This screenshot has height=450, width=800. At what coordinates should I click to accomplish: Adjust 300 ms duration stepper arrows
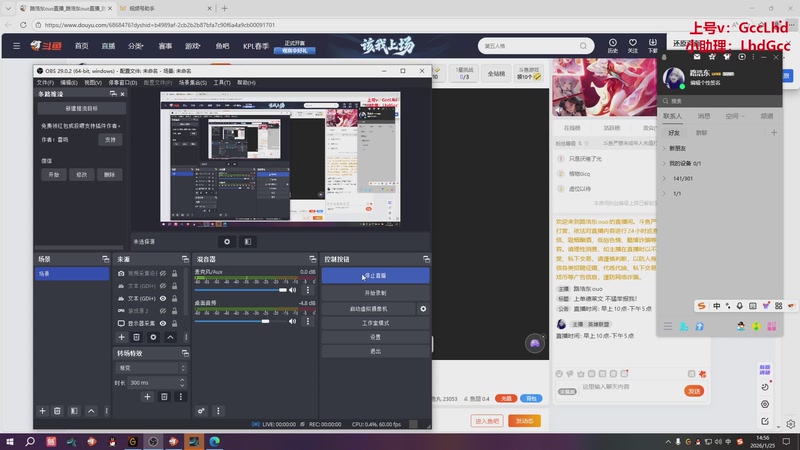click(x=182, y=382)
